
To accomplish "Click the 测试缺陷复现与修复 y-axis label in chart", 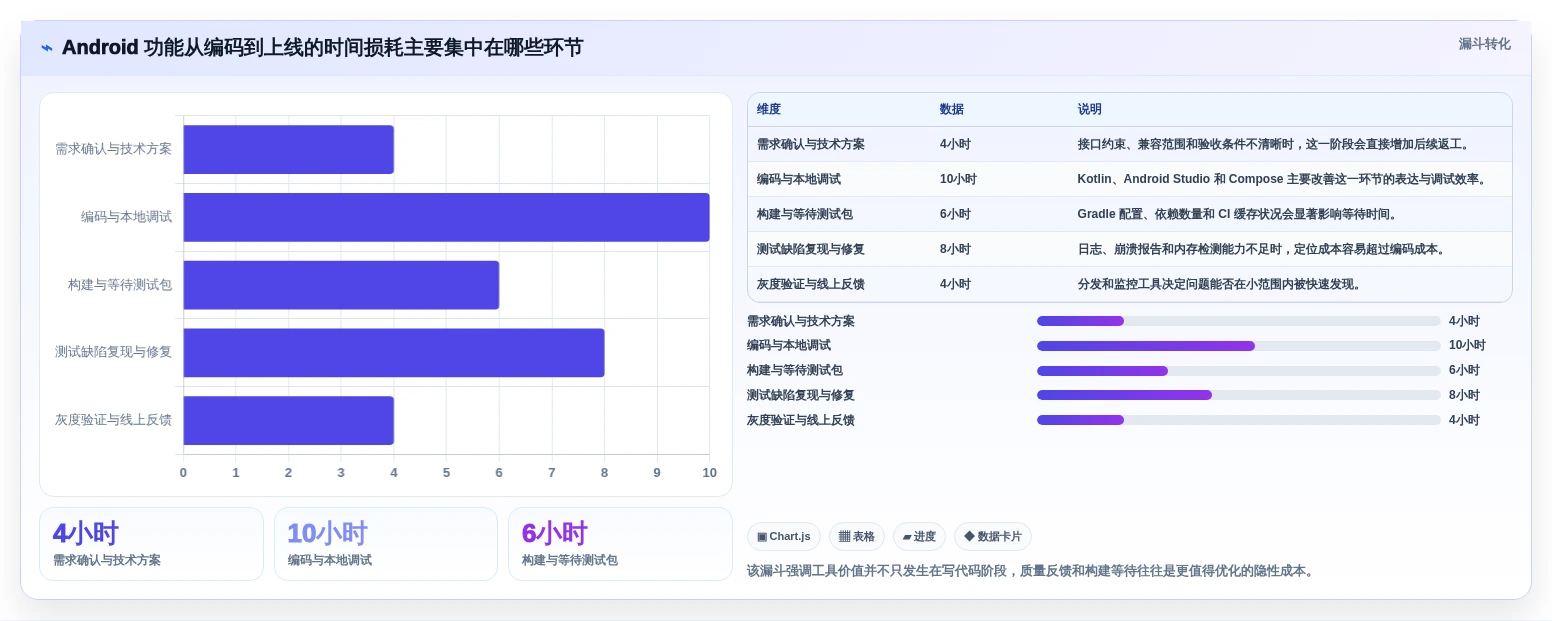I will (114, 352).
